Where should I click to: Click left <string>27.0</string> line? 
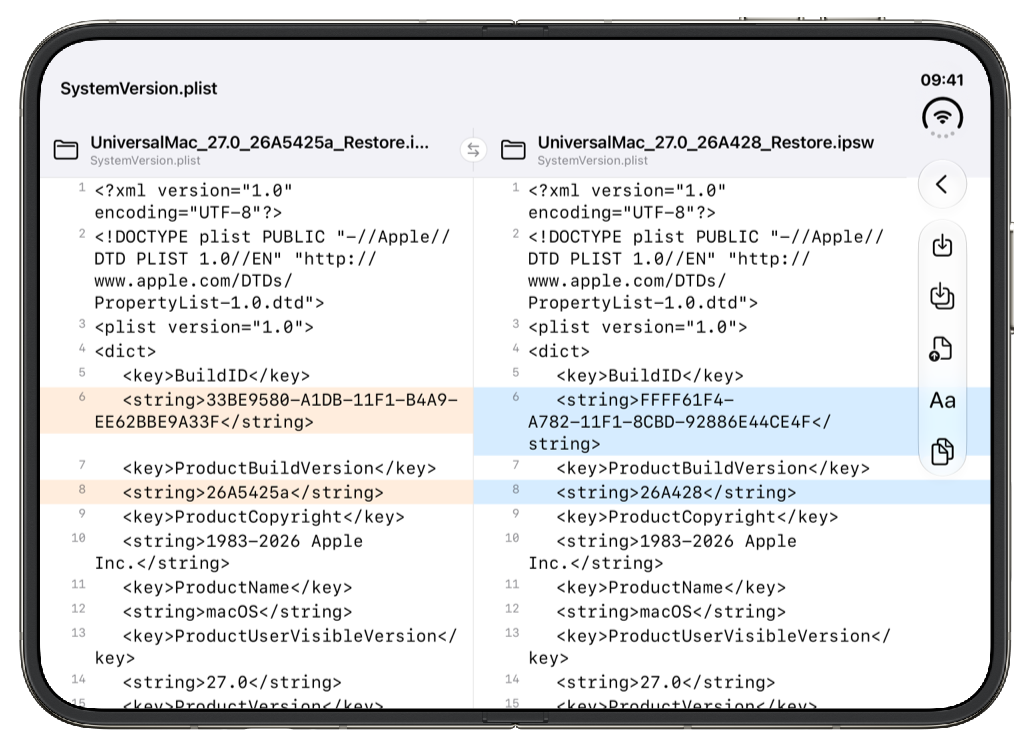click(232, 682)
